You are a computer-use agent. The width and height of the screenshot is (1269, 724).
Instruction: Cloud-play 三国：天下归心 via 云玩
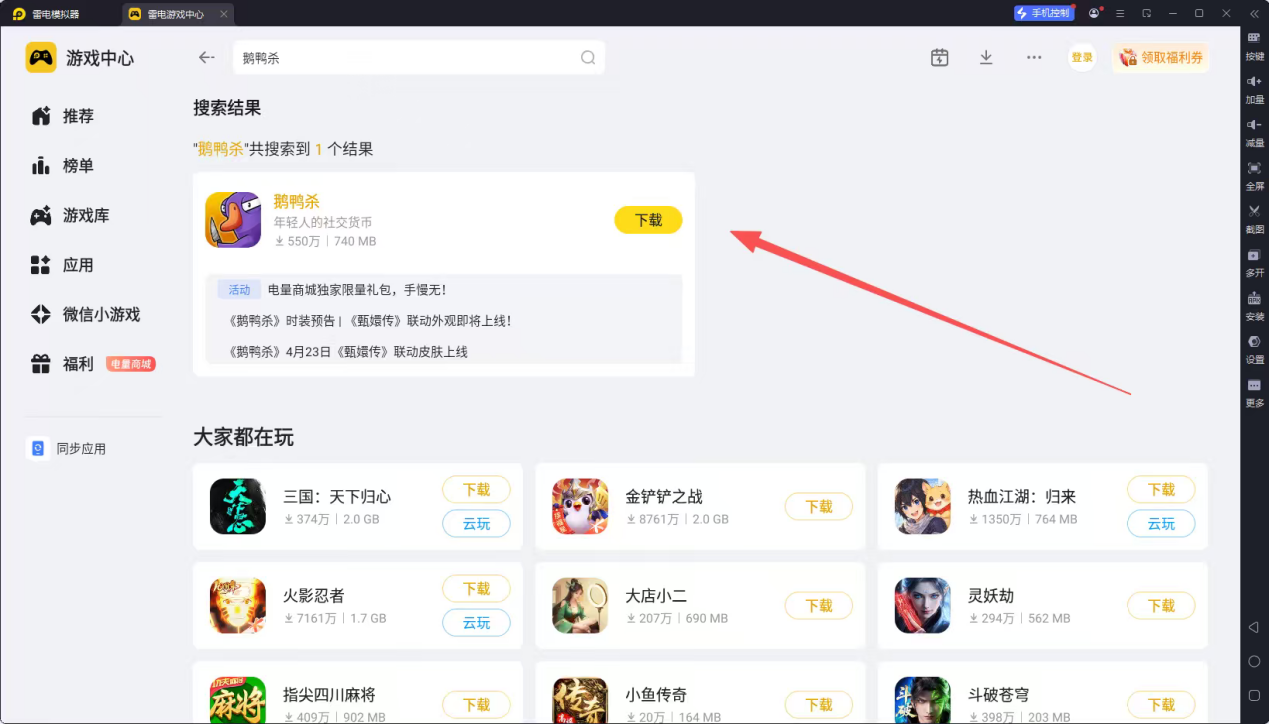pyautogui.click(x=476, y=524)
